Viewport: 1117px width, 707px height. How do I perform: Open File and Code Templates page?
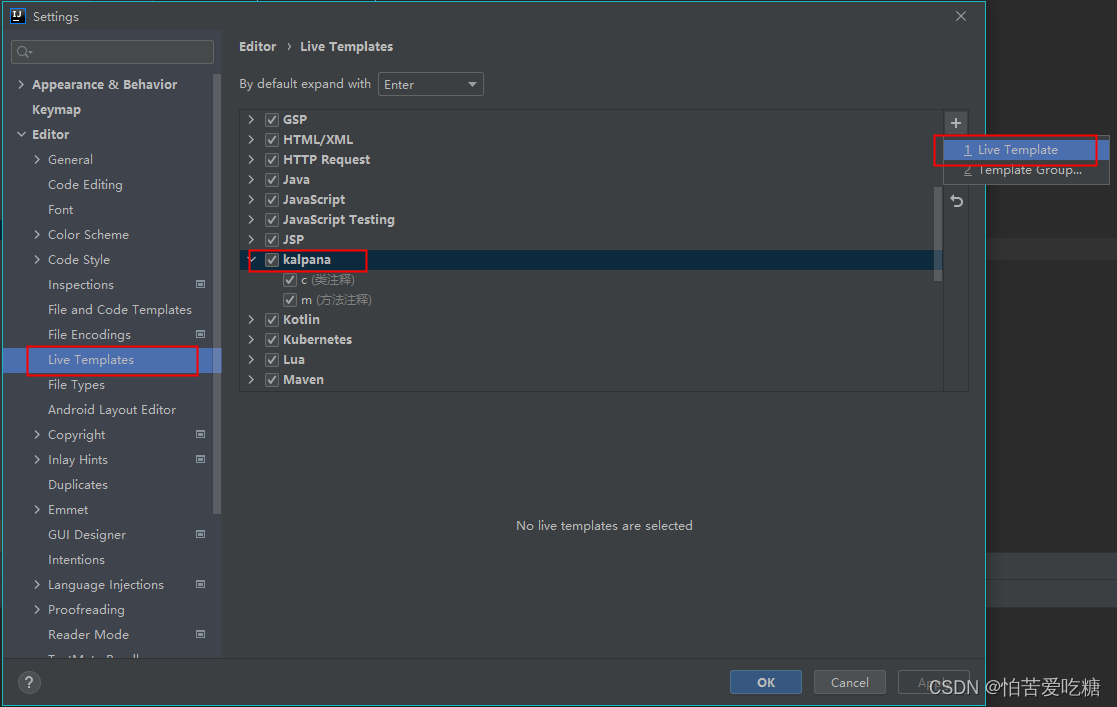point(120,309)
